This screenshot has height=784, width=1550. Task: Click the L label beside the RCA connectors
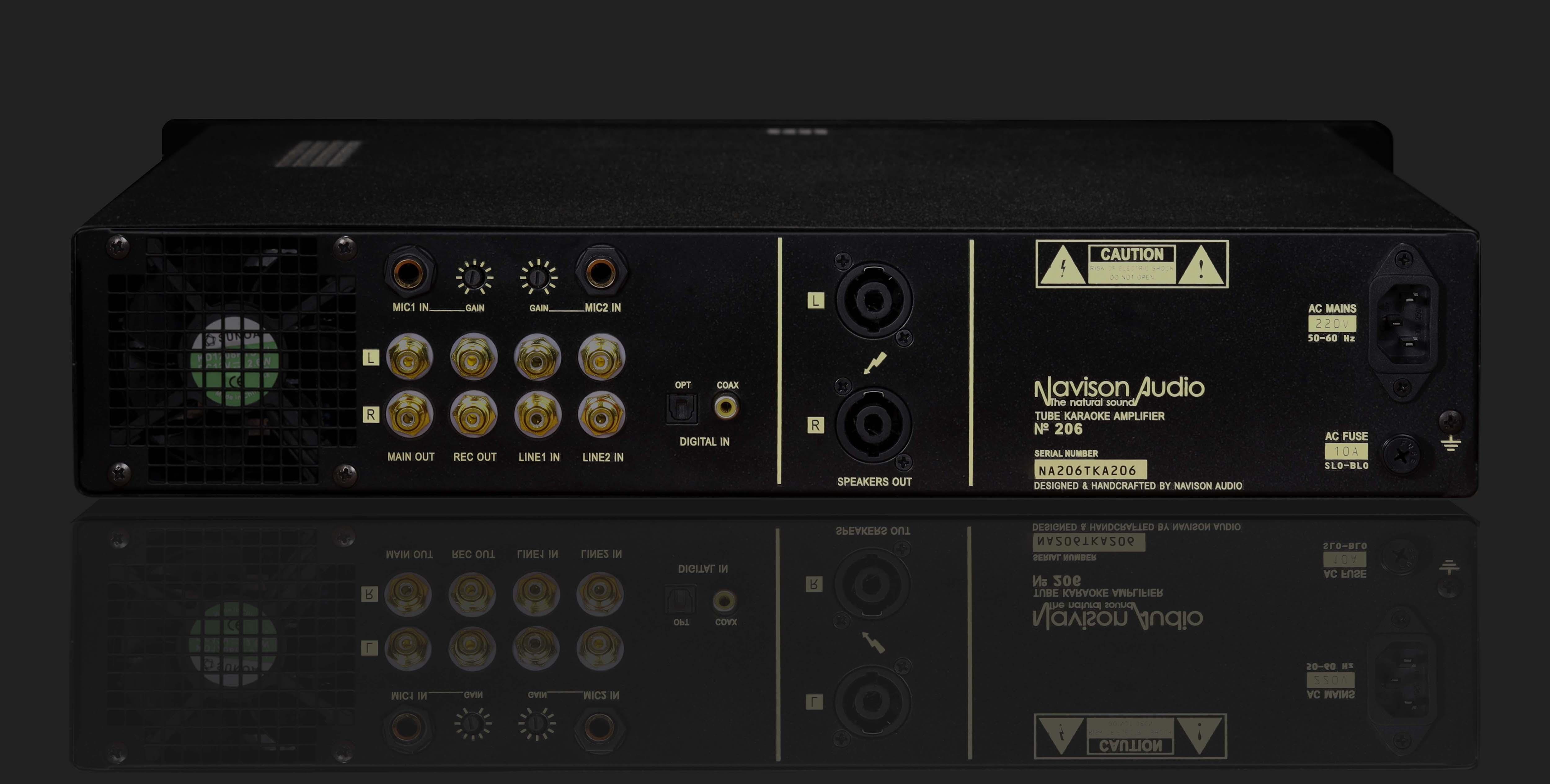371,358
